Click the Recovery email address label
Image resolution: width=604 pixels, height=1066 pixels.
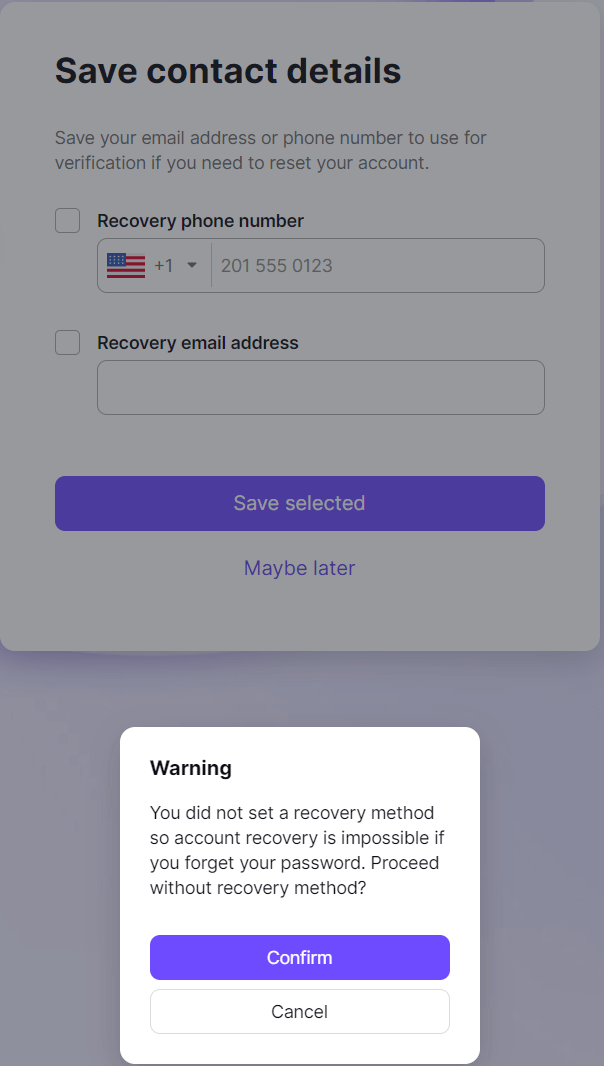pos(198,343)
